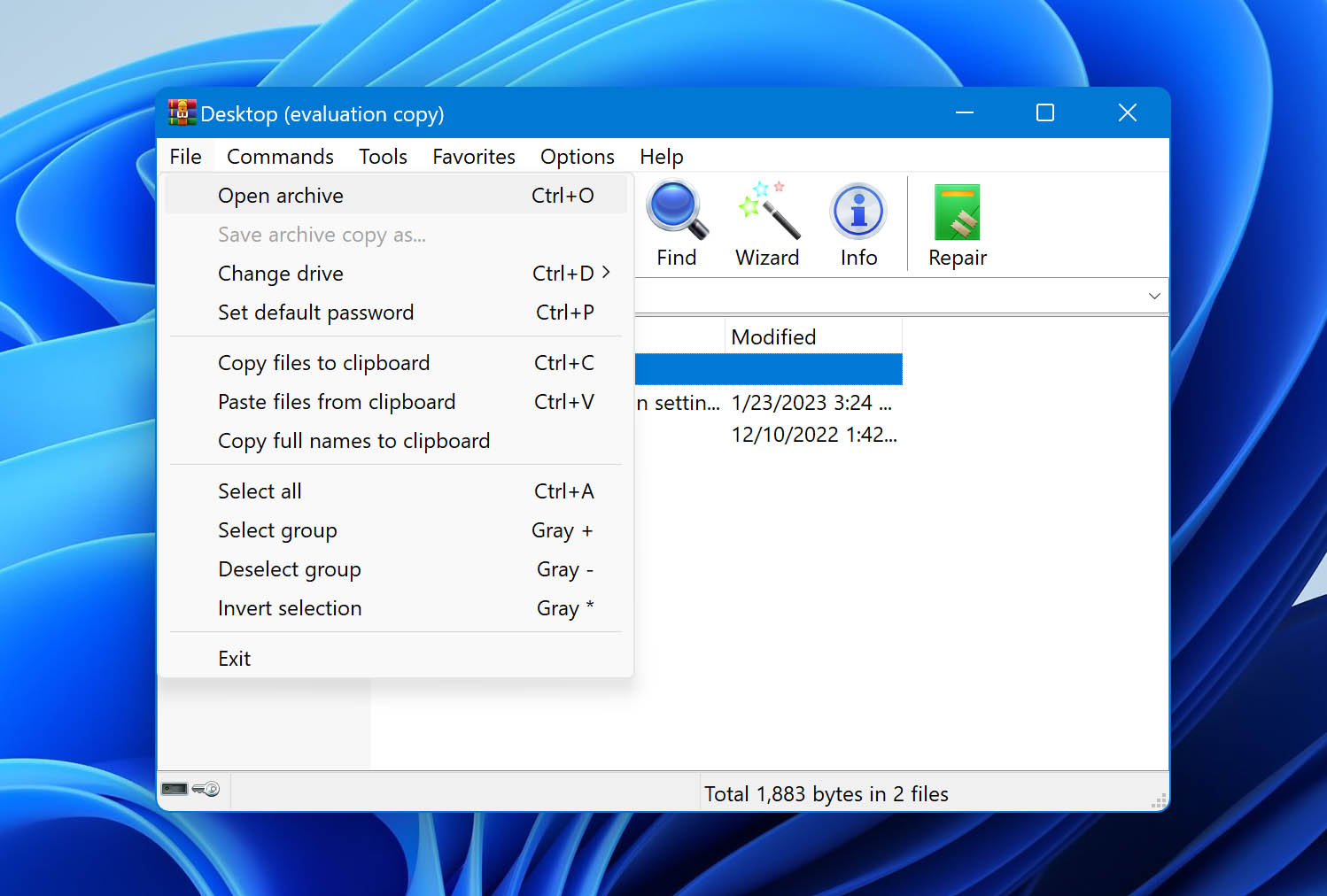Click the WinRAR icon in title bar
The image size is (1327, 896).
click(182, 112)
